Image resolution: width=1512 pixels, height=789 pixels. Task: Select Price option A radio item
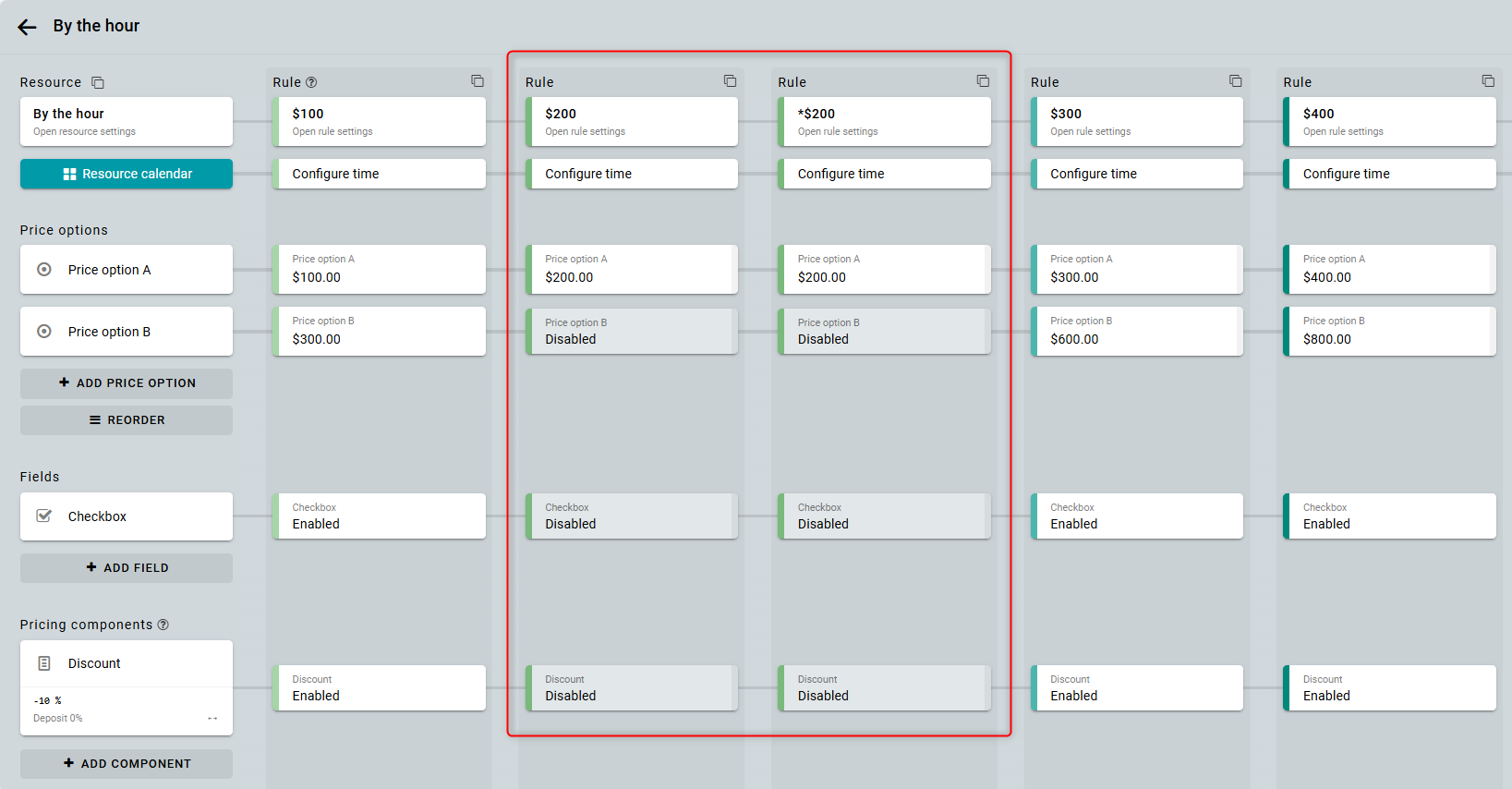(127, 270)
